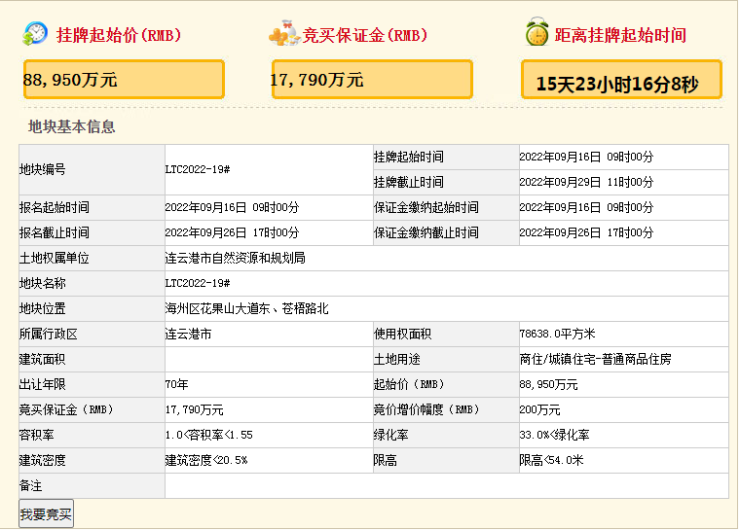Click the 保证金缴纳起始时间 value cell

point(623,208)
